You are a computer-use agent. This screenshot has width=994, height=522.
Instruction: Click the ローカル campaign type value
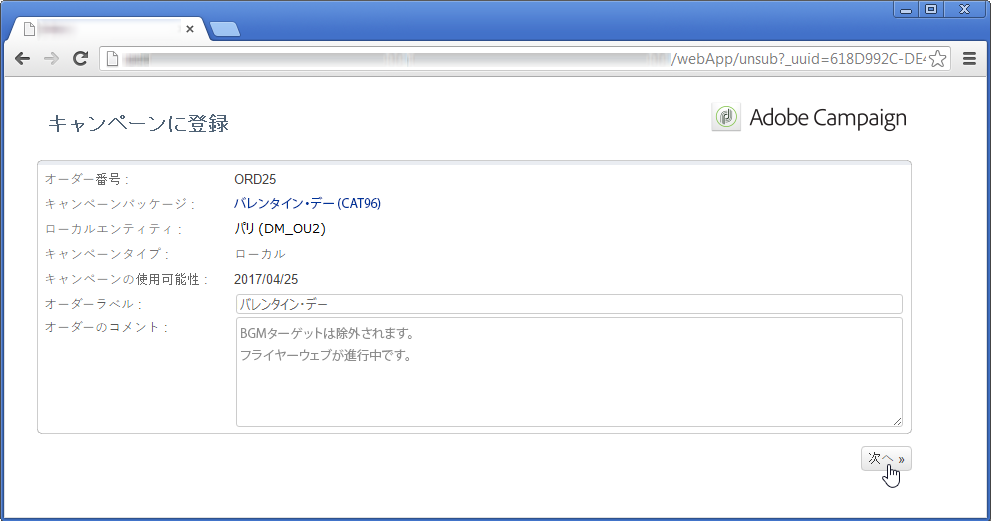(x=260, y=254)
